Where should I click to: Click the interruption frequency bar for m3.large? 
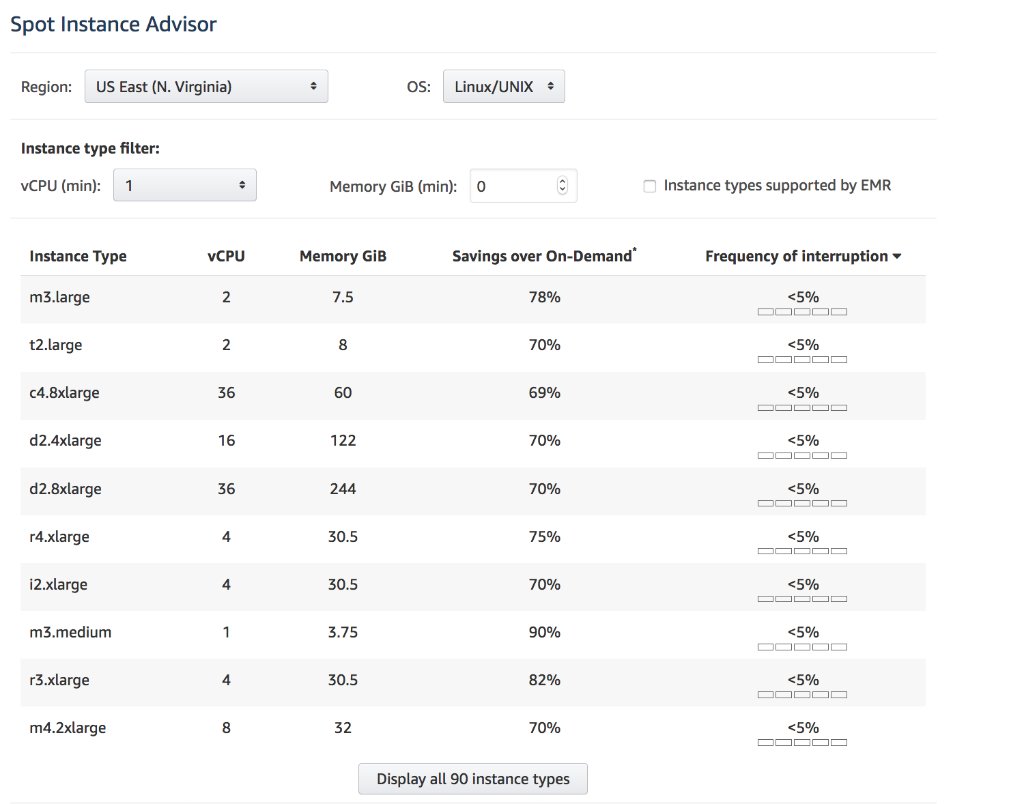tap(803, 312)
